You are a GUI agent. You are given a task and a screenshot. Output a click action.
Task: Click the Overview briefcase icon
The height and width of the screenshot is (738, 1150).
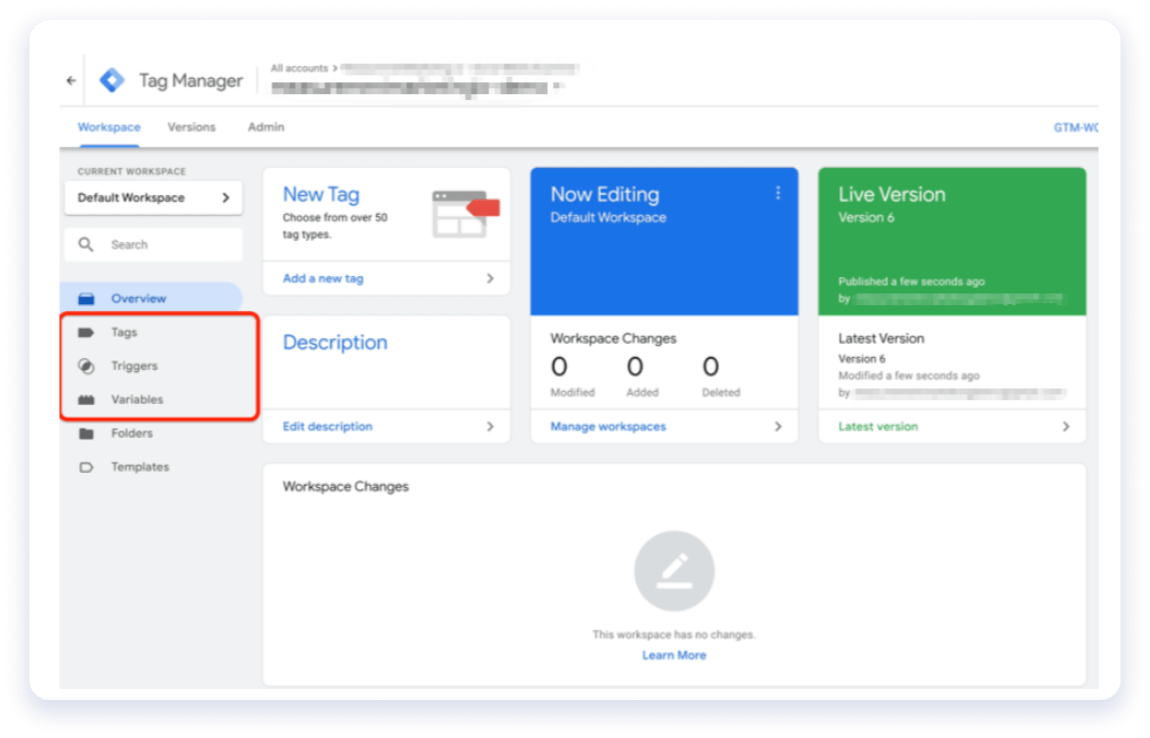coord(87,299)
